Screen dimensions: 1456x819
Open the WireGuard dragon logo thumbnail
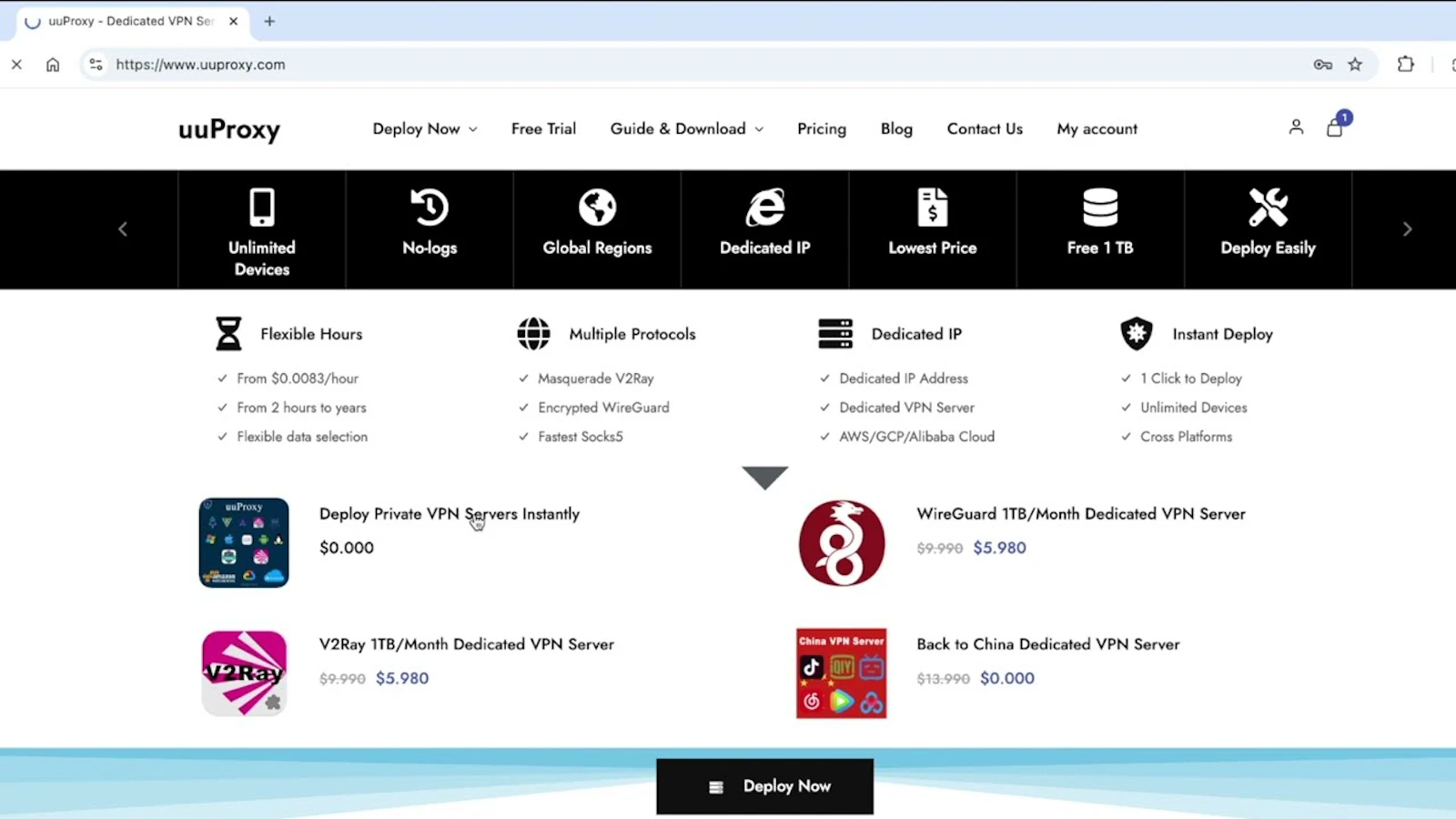[x=842, y=542]
